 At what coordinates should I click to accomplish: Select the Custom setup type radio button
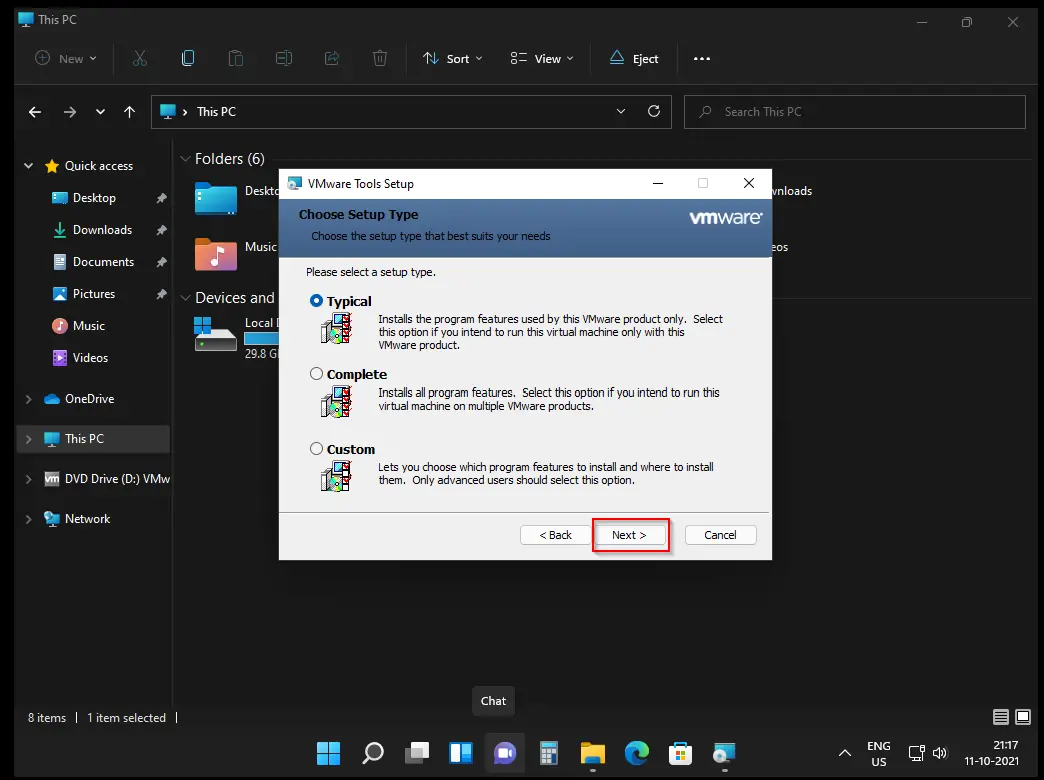click(x=316, y=449)
